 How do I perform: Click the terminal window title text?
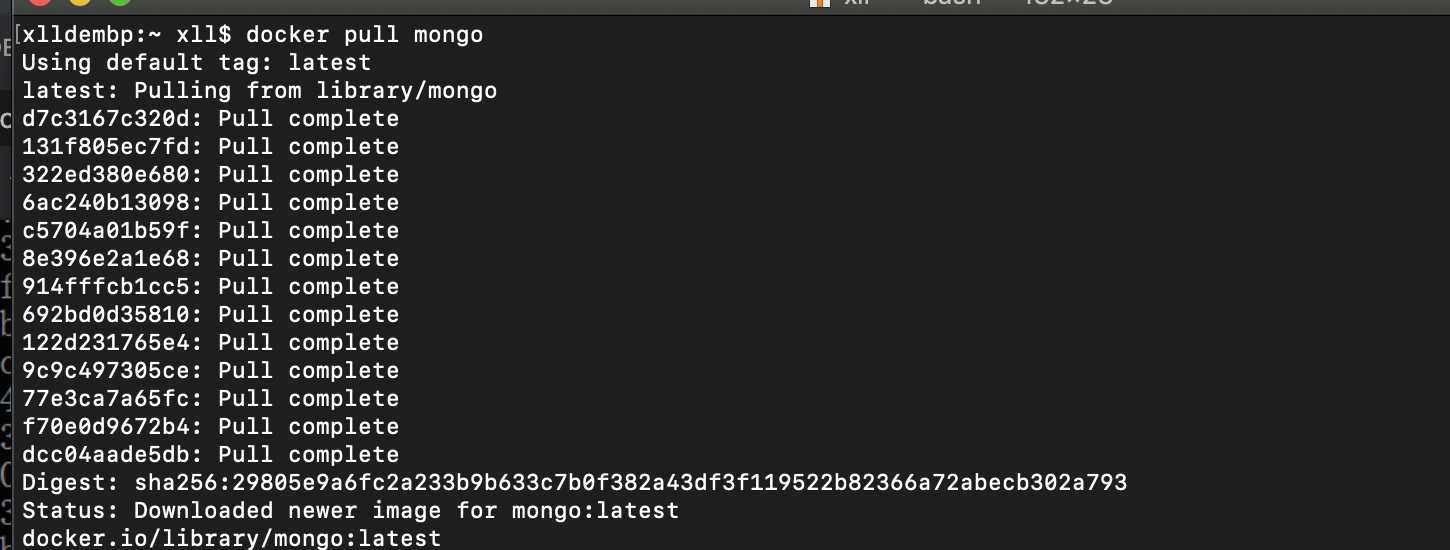(x=980, y=3)
